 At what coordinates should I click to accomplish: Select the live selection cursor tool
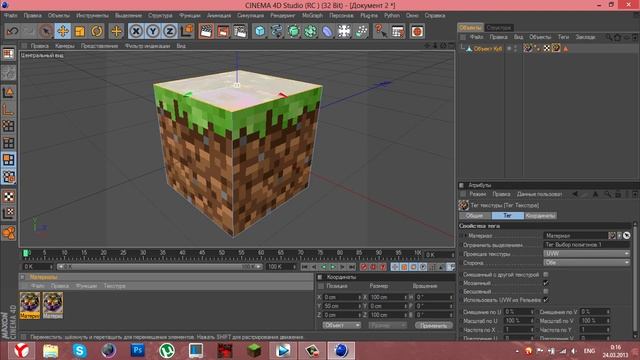(x=46, y=31)
